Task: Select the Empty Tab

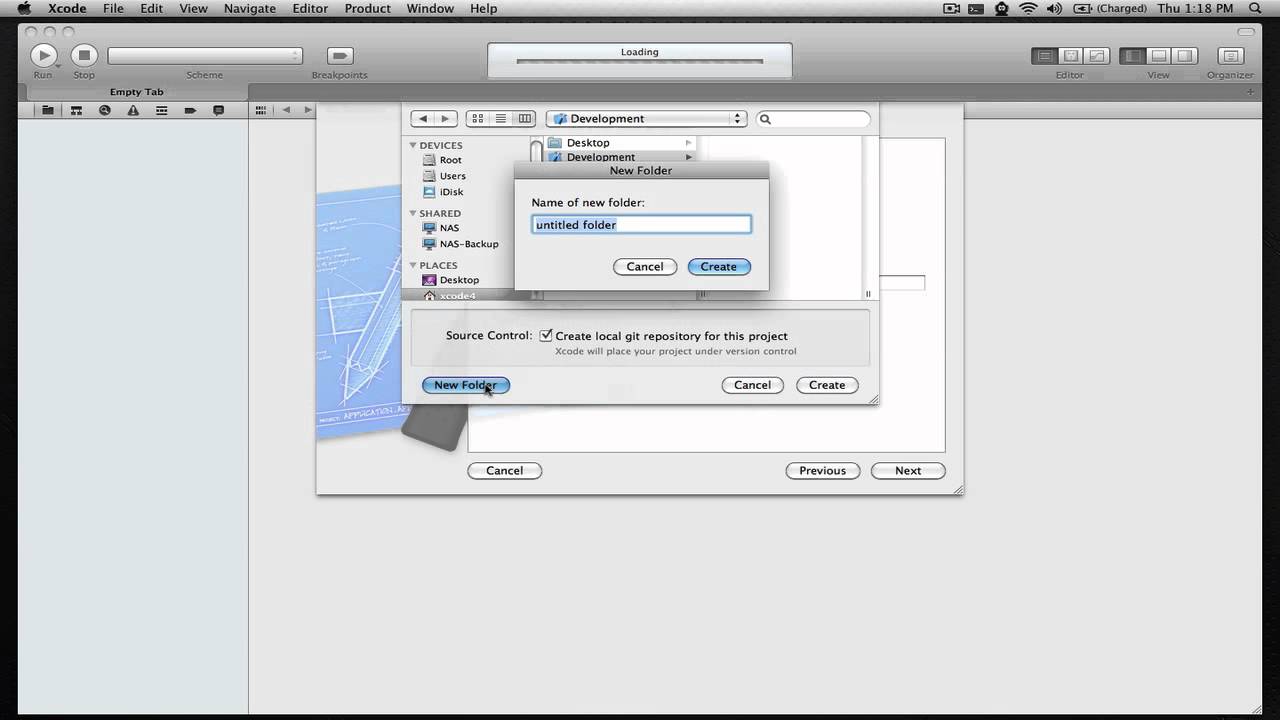Action: tap(136, 92)
